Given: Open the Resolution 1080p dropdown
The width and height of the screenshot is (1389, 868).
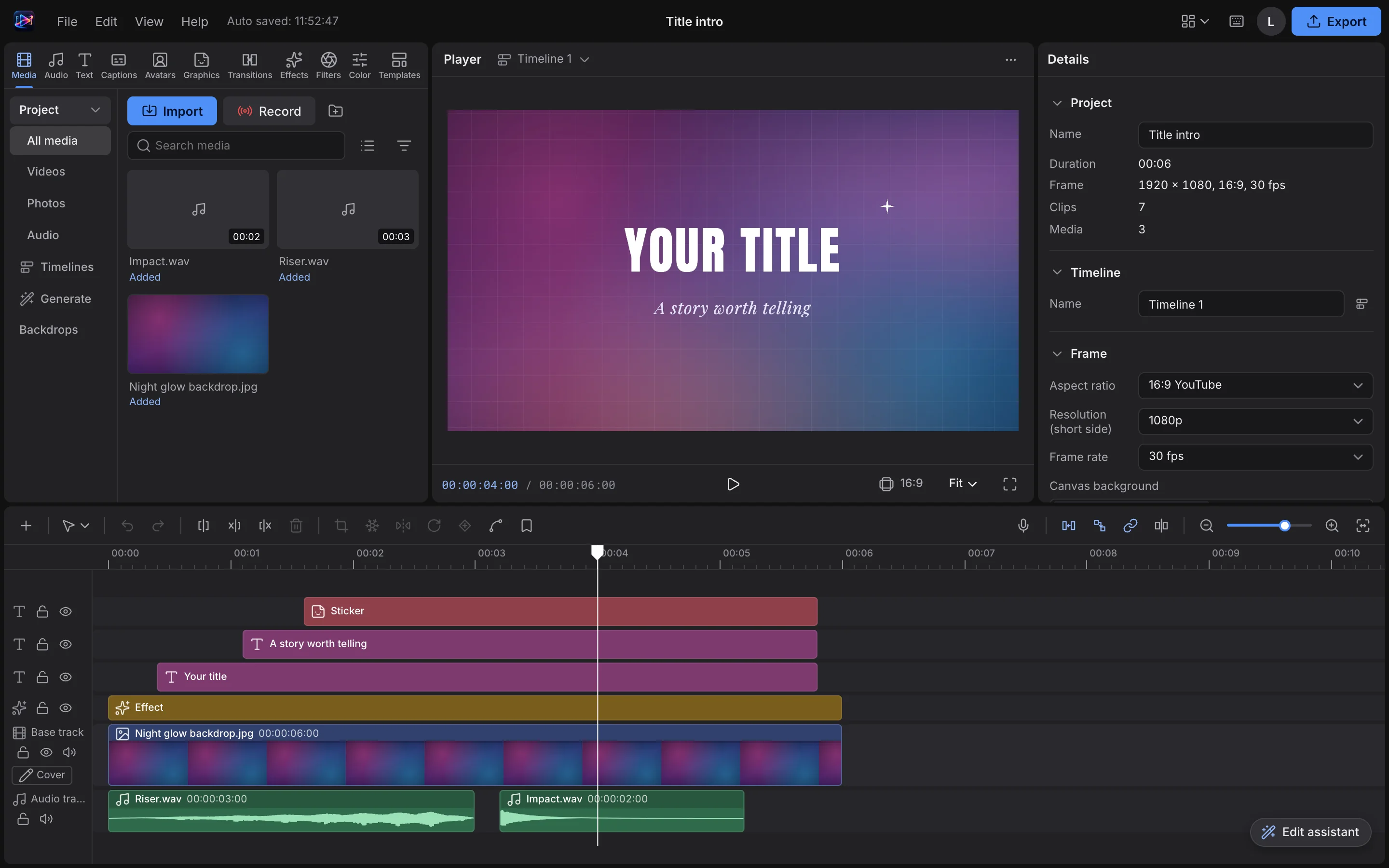Looking at the screenshot, I should point(1255,421).
